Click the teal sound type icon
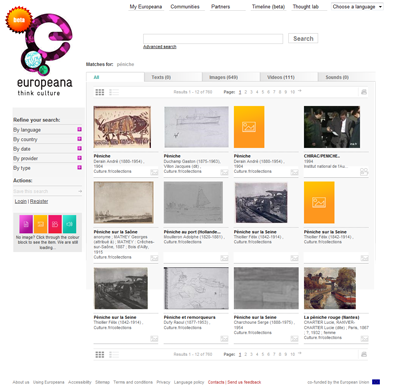The width and height of the screenshot is (400, 392). coord(69,224)
